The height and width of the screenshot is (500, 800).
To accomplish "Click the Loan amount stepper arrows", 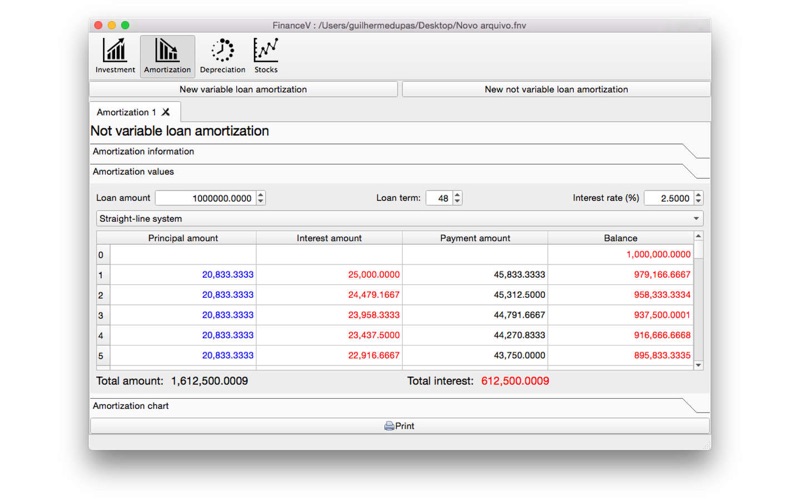I will click(261, 198).
